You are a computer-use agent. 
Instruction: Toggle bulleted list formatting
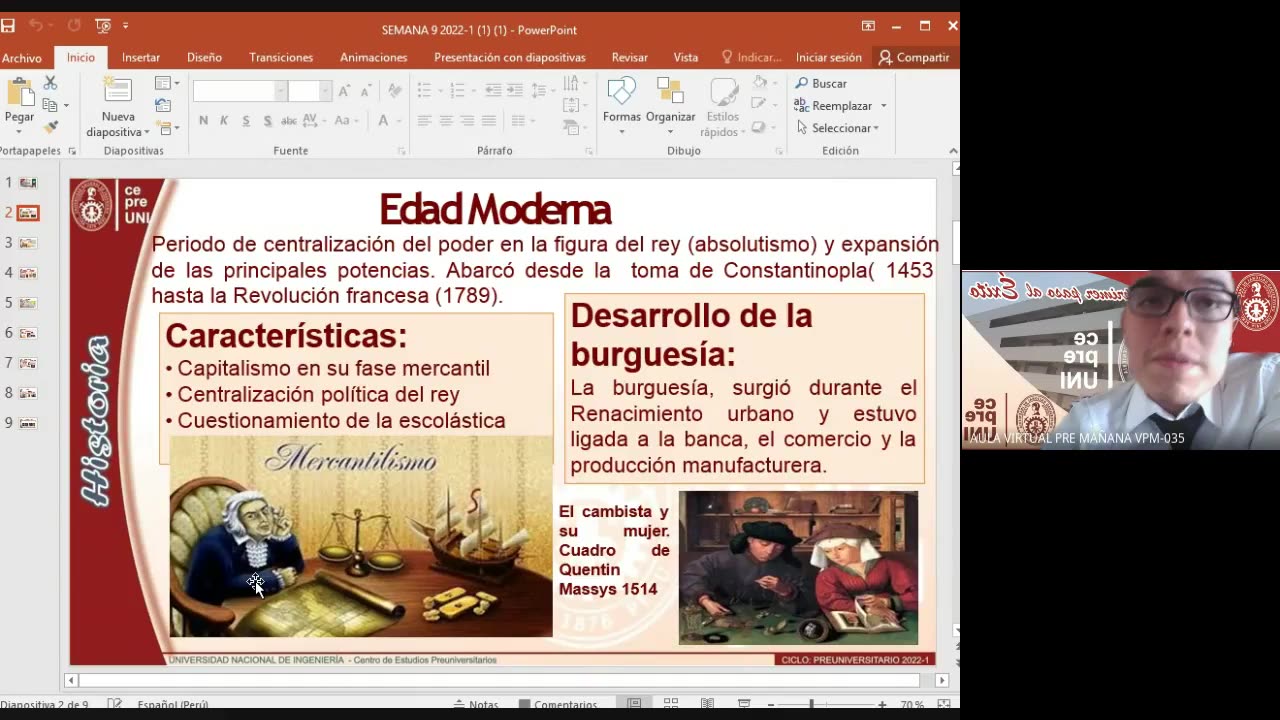point(427,91)
